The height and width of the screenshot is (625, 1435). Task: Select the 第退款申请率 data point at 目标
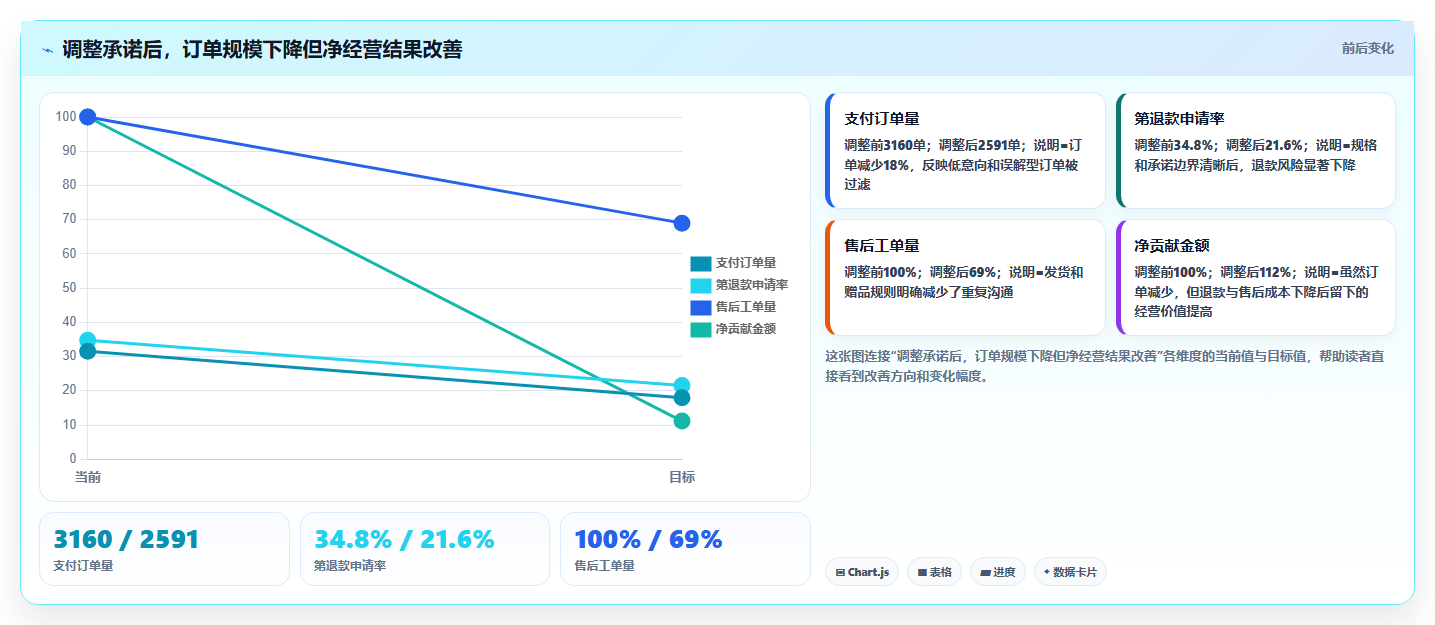pyautogui.click(x=682, y=385)
